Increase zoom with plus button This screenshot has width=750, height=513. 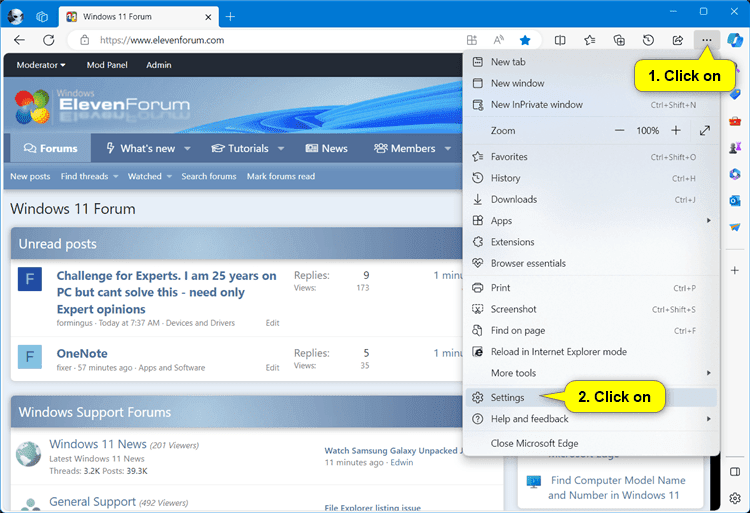click(676, 131)
